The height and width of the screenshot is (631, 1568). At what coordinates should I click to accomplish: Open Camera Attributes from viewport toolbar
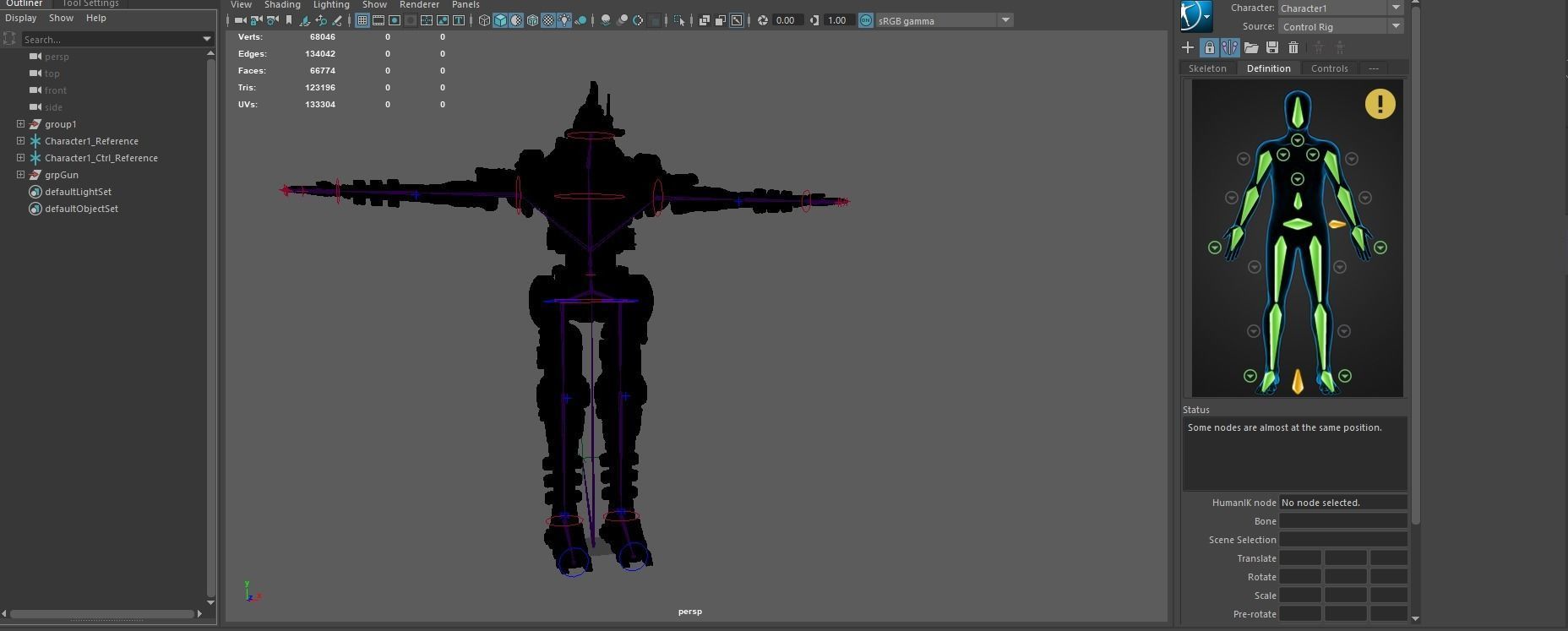(x=273, y=20)
